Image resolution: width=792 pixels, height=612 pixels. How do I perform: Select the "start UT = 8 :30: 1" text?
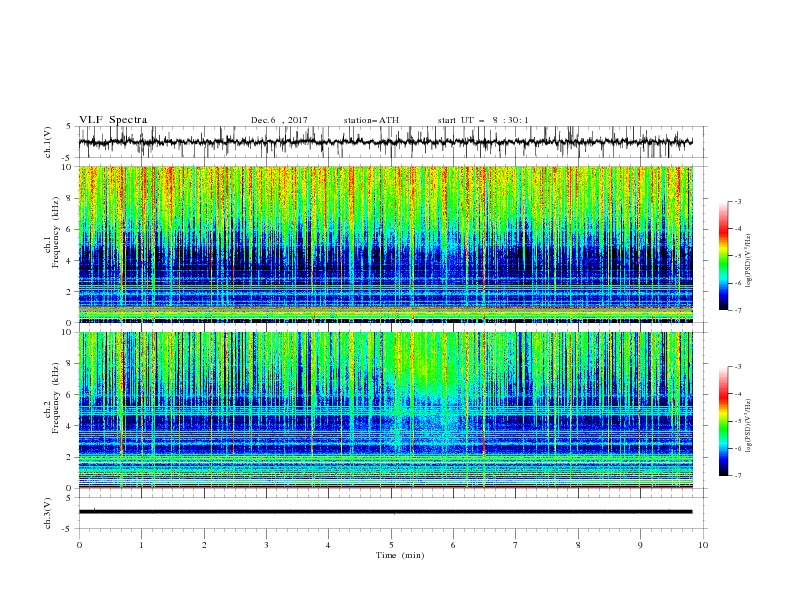[483, 120]
